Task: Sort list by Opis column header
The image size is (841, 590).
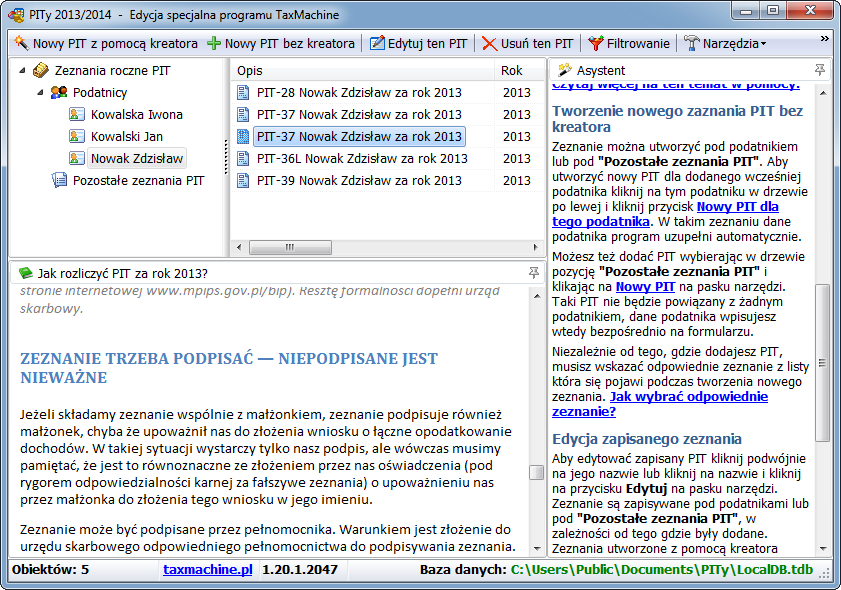Action: [x=363, y=70]
